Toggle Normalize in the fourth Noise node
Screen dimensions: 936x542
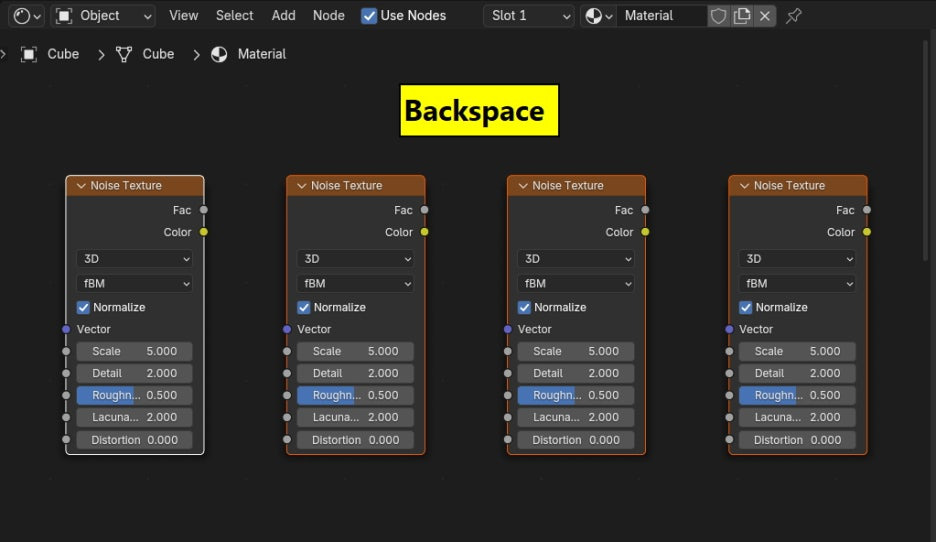746,307
